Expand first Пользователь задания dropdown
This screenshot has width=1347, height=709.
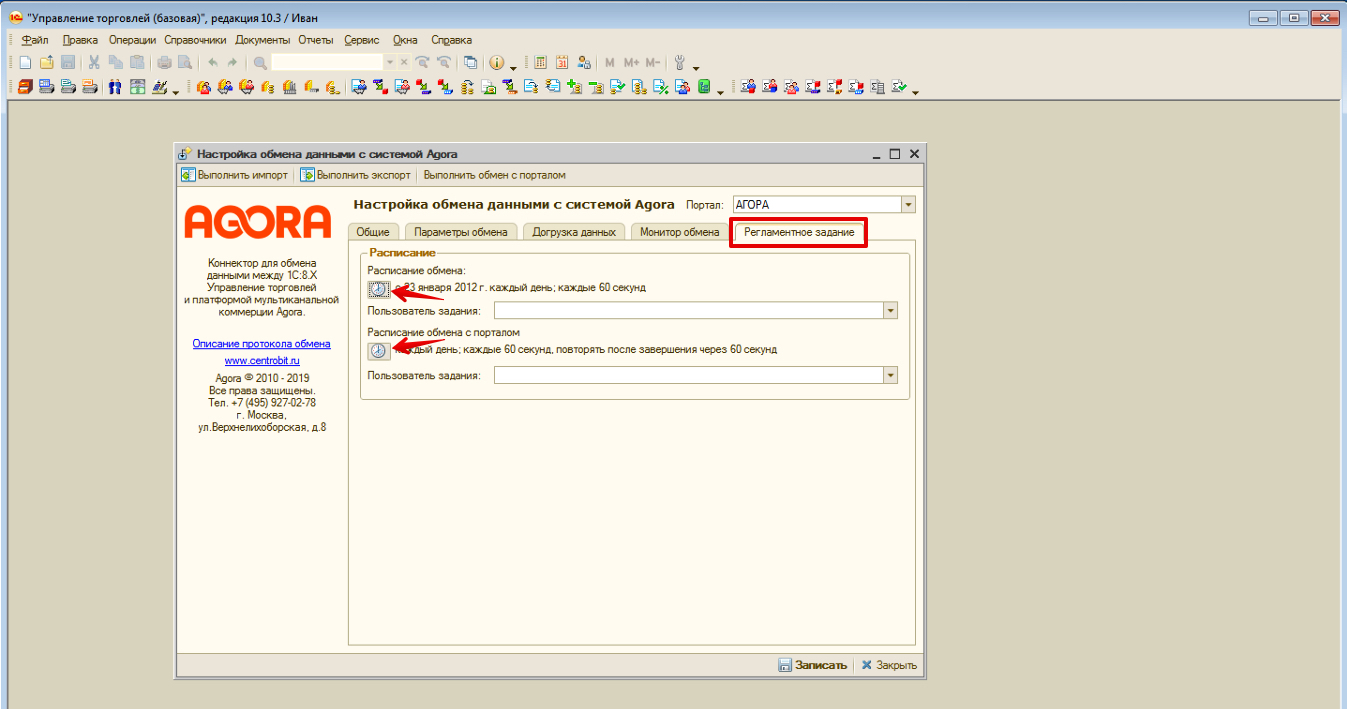(890, 311)
